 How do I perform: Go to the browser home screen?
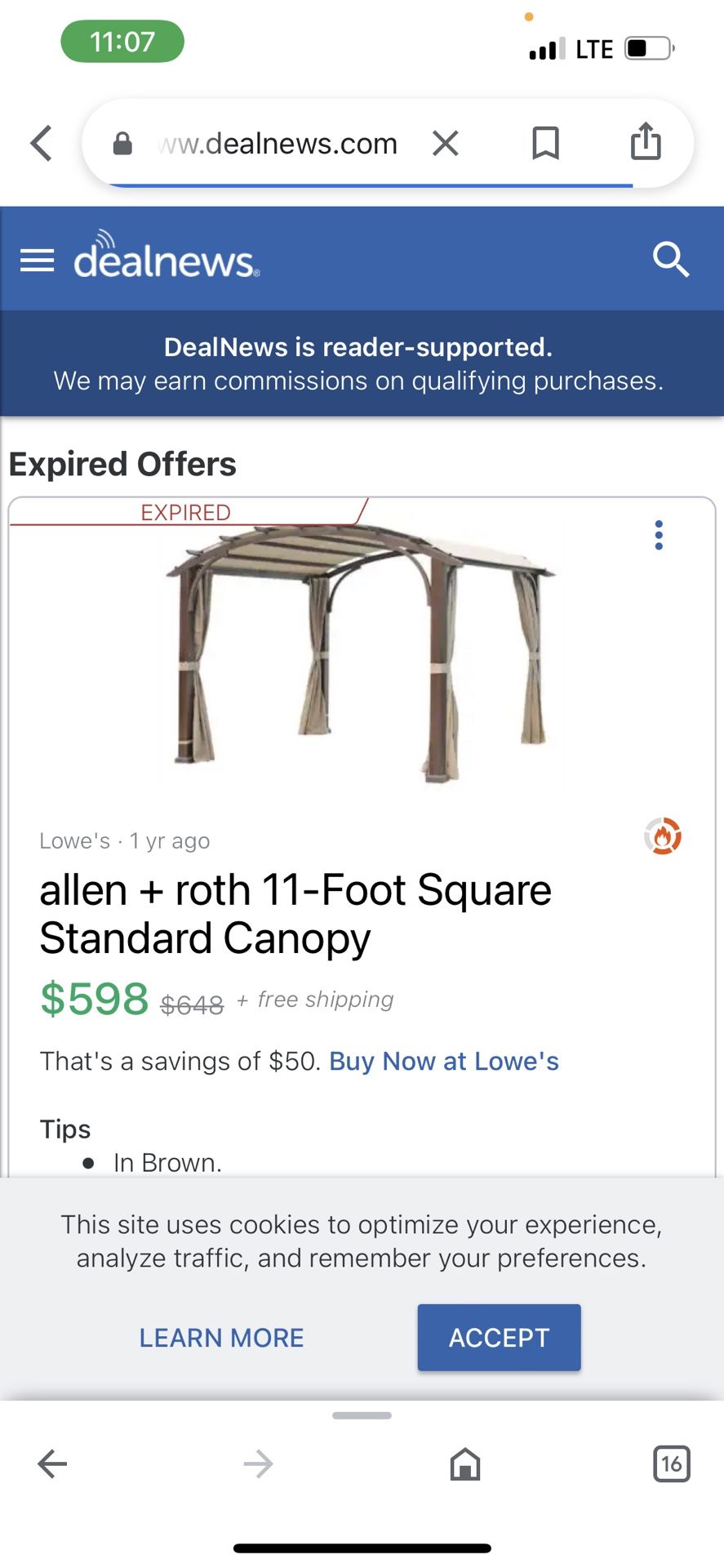click(x=464, y=1464)
